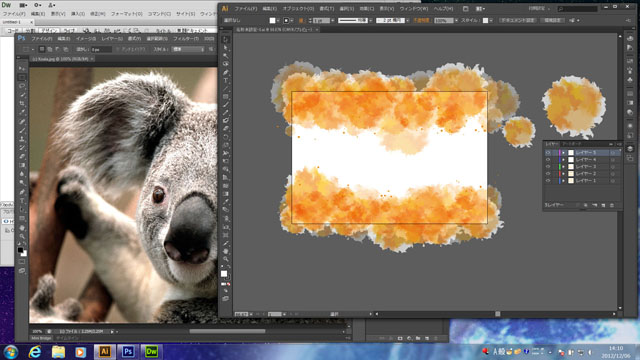
Task: Open the Brushes panel icon in Illustrator's dock
Action: click(630, 71)
